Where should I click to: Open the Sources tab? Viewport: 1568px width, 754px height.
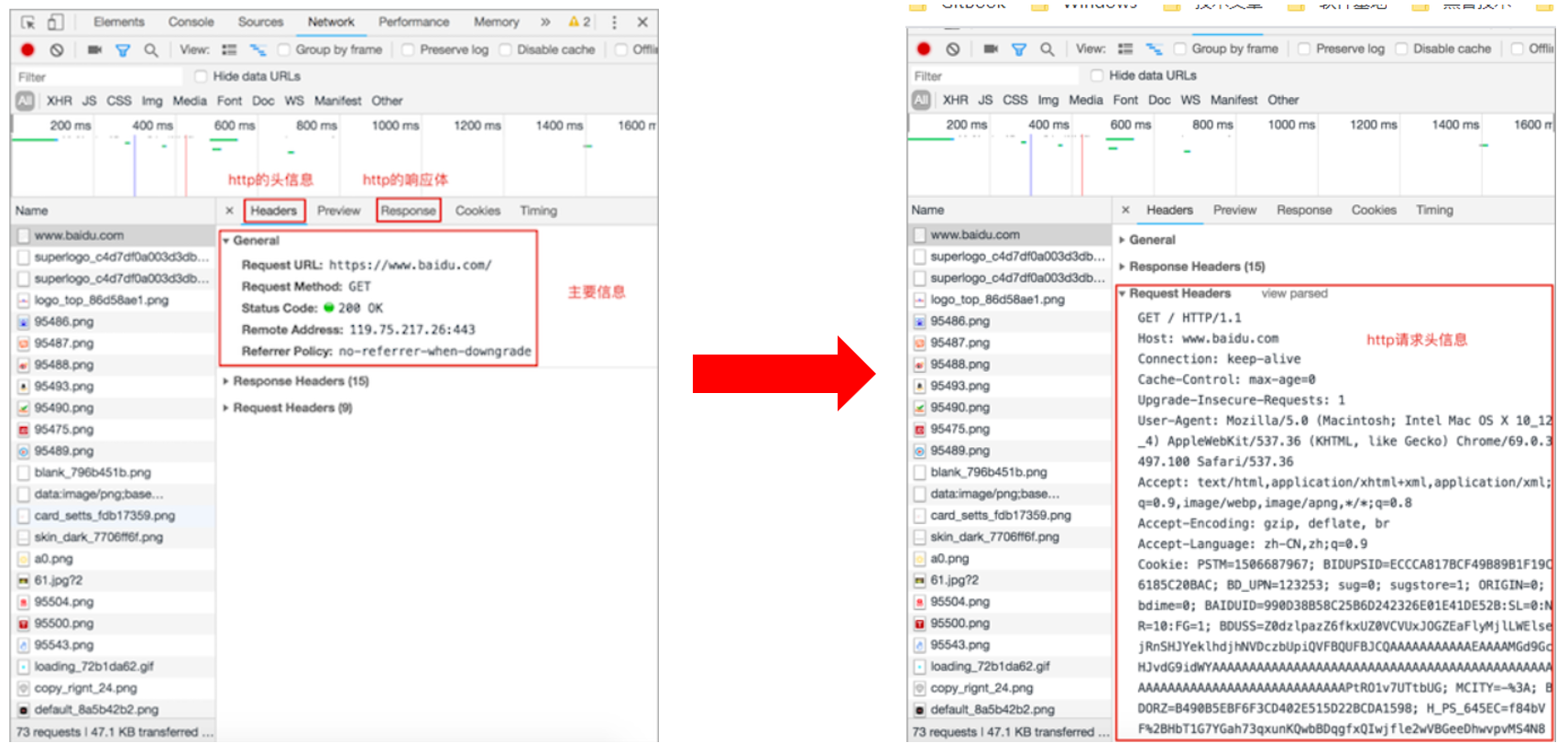[x=260, y=22]
